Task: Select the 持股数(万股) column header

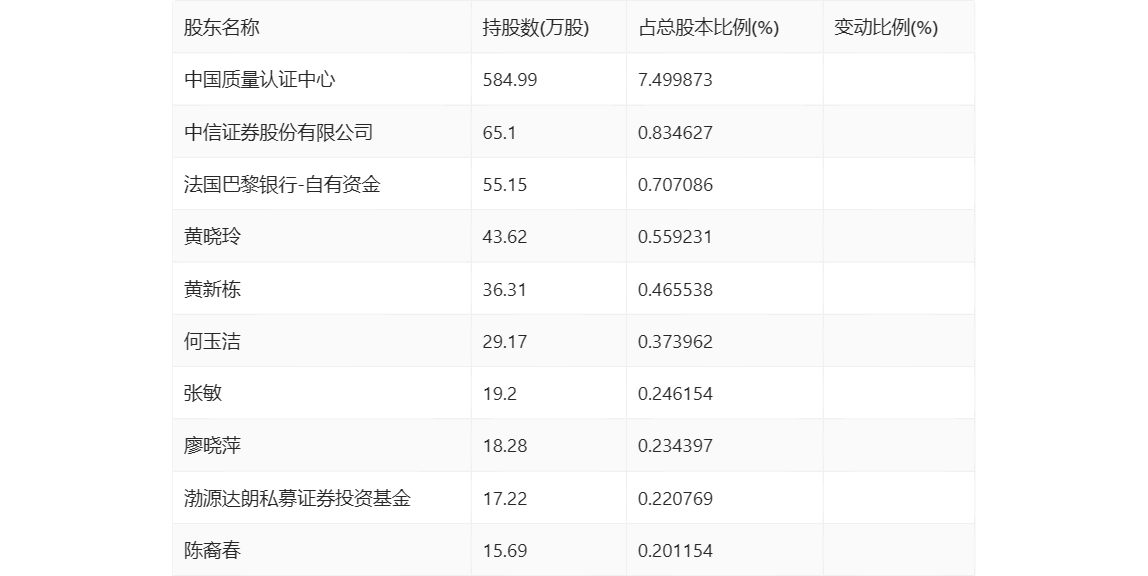Action: coord(536,28)
